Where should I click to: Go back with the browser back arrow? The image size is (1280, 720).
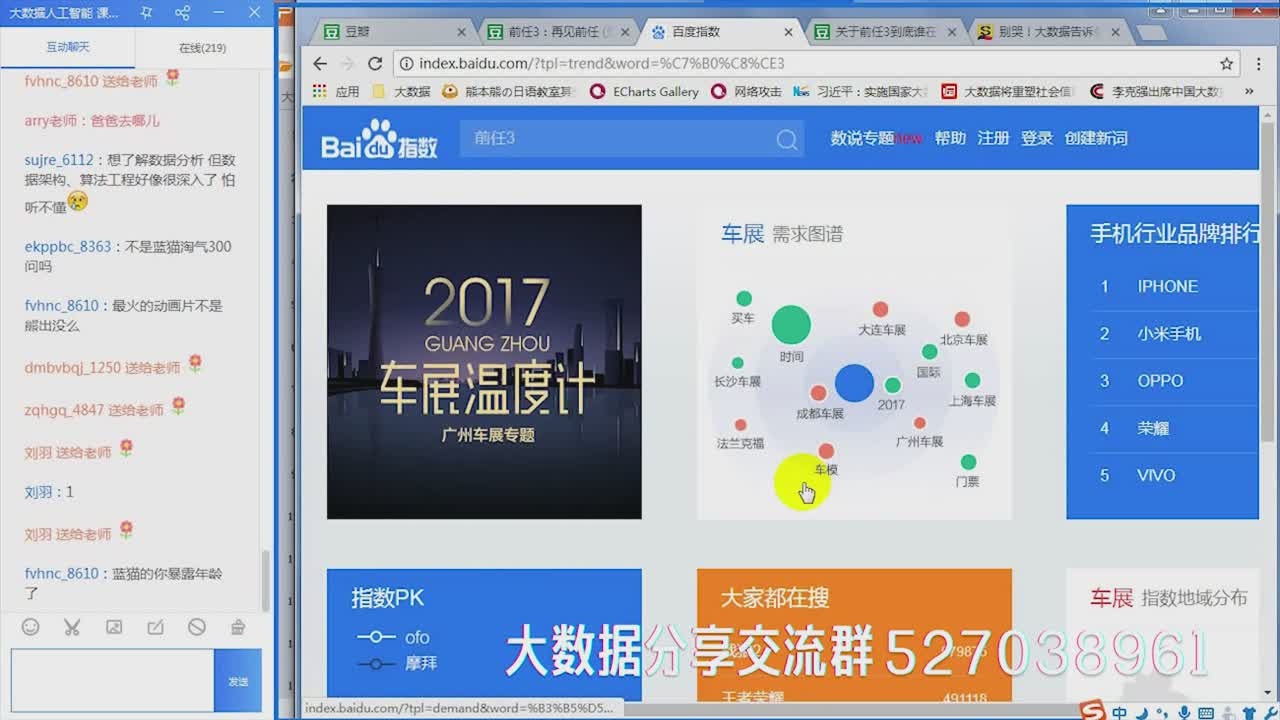coord(320,63)
